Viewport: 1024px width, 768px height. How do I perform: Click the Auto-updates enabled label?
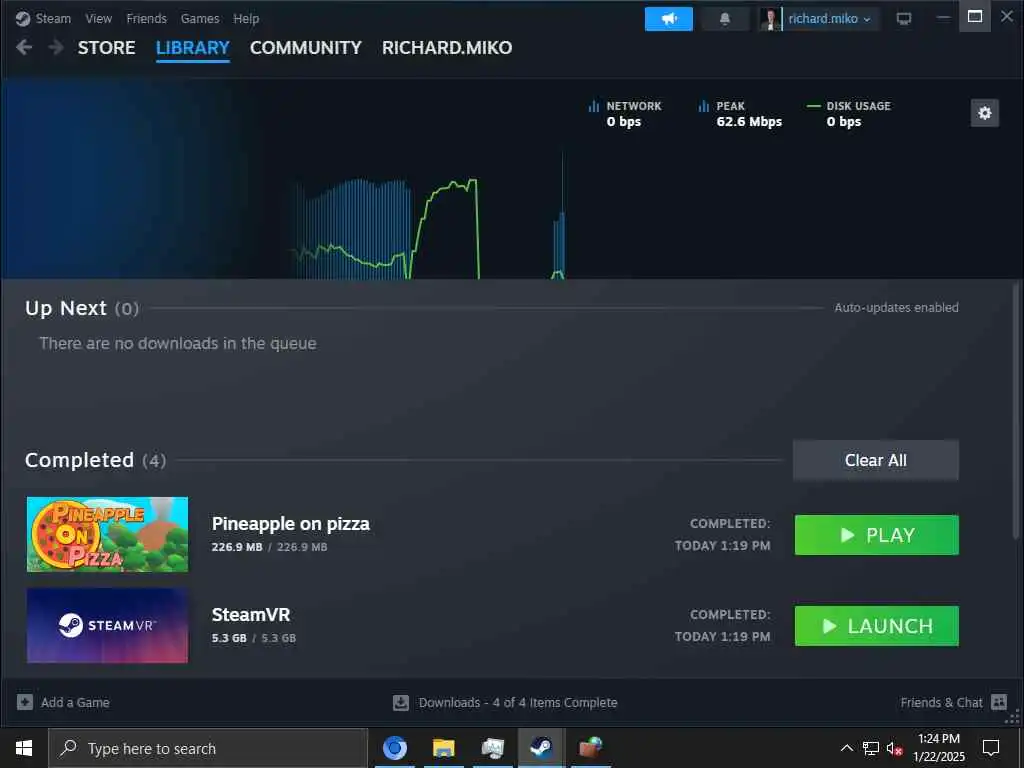(x=896, y=308)
